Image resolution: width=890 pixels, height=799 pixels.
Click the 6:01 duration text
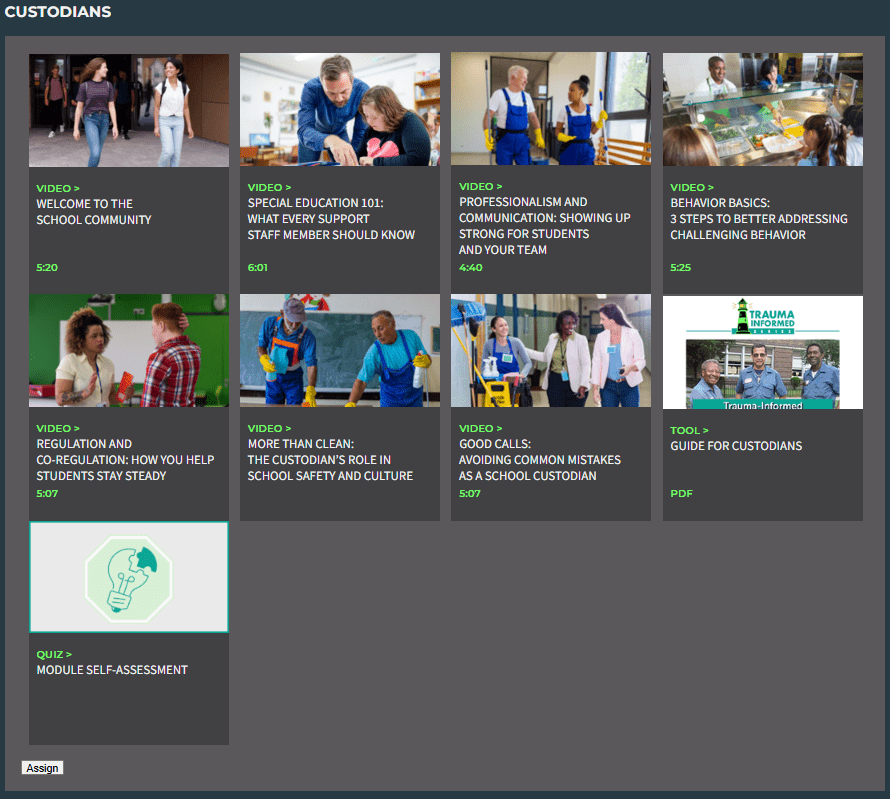[258, 267]
